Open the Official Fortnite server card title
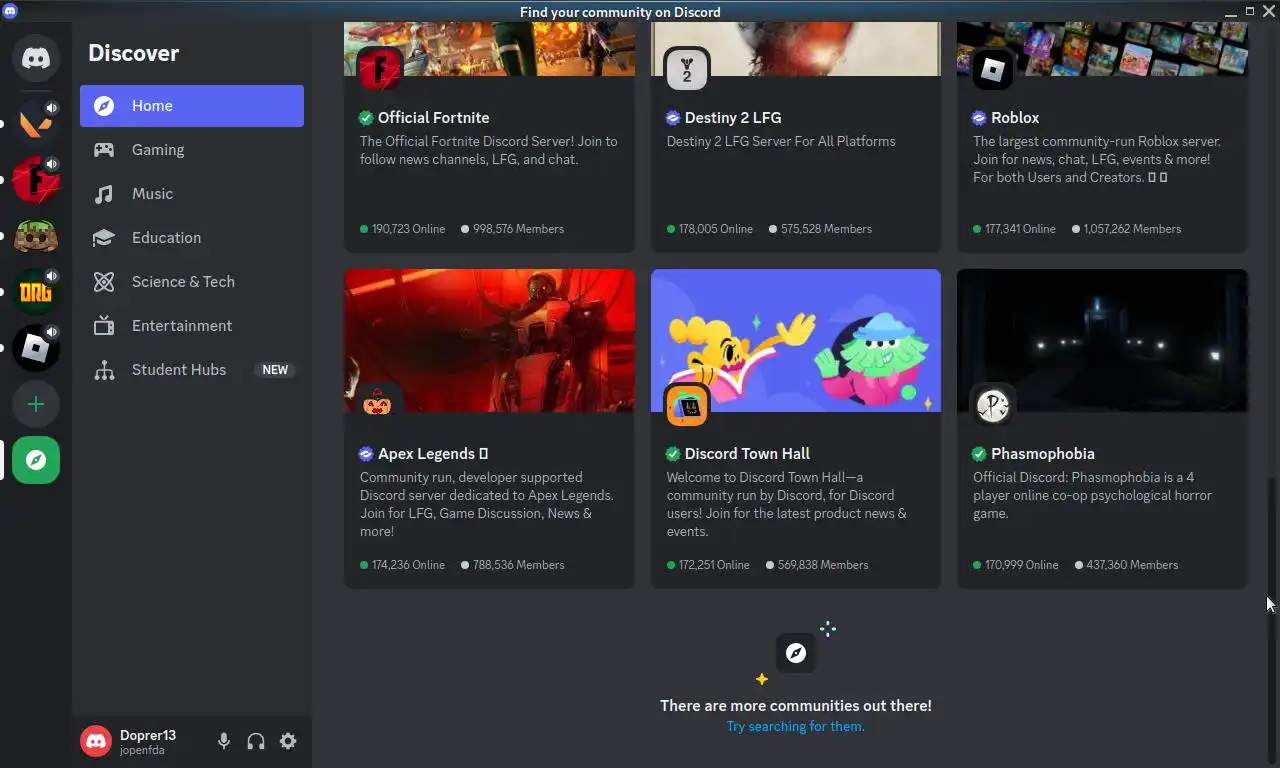The image size is (1280, 768). 433,118
